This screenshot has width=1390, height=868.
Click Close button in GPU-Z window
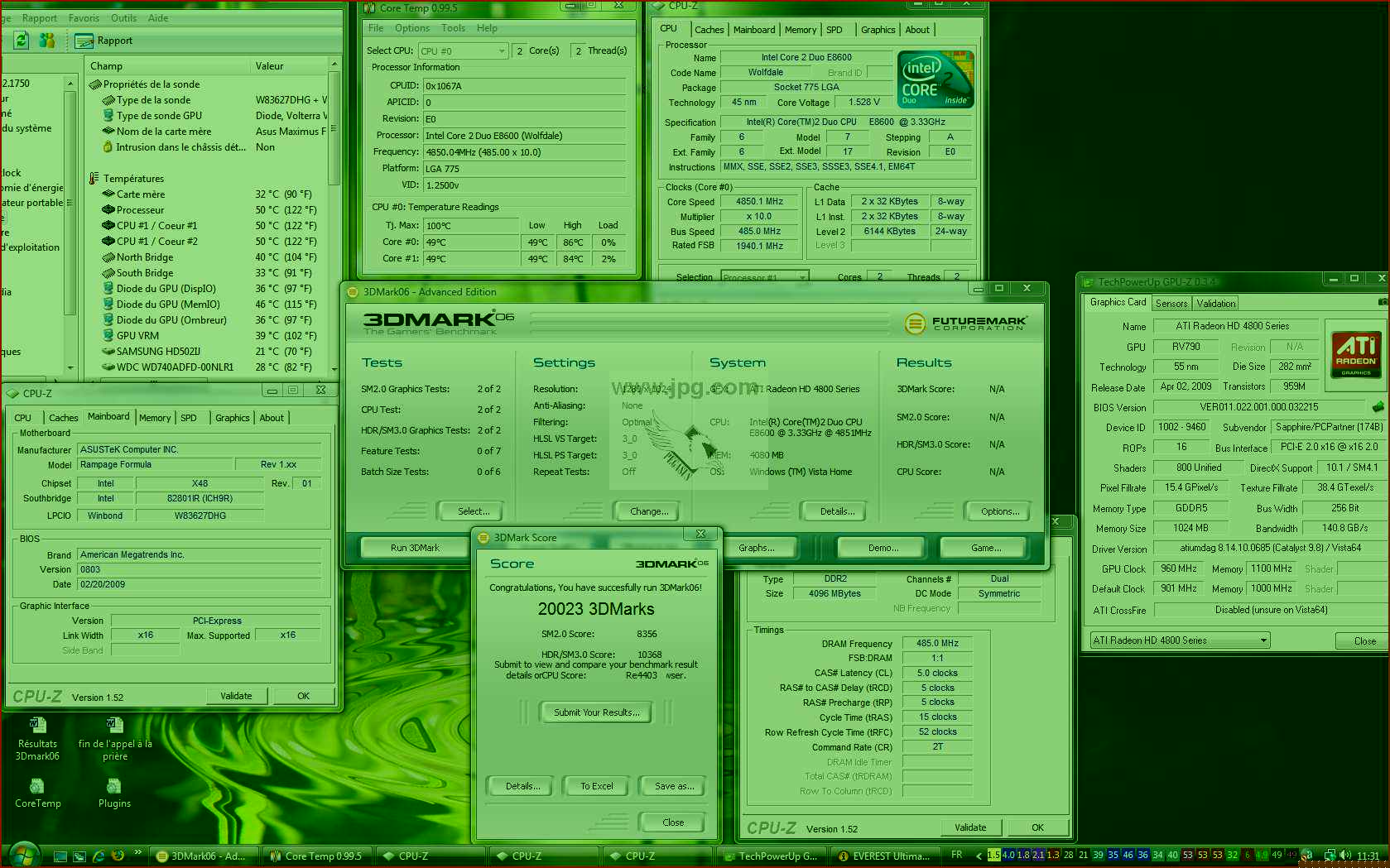pyautogui.click(x=1364, y=641)
